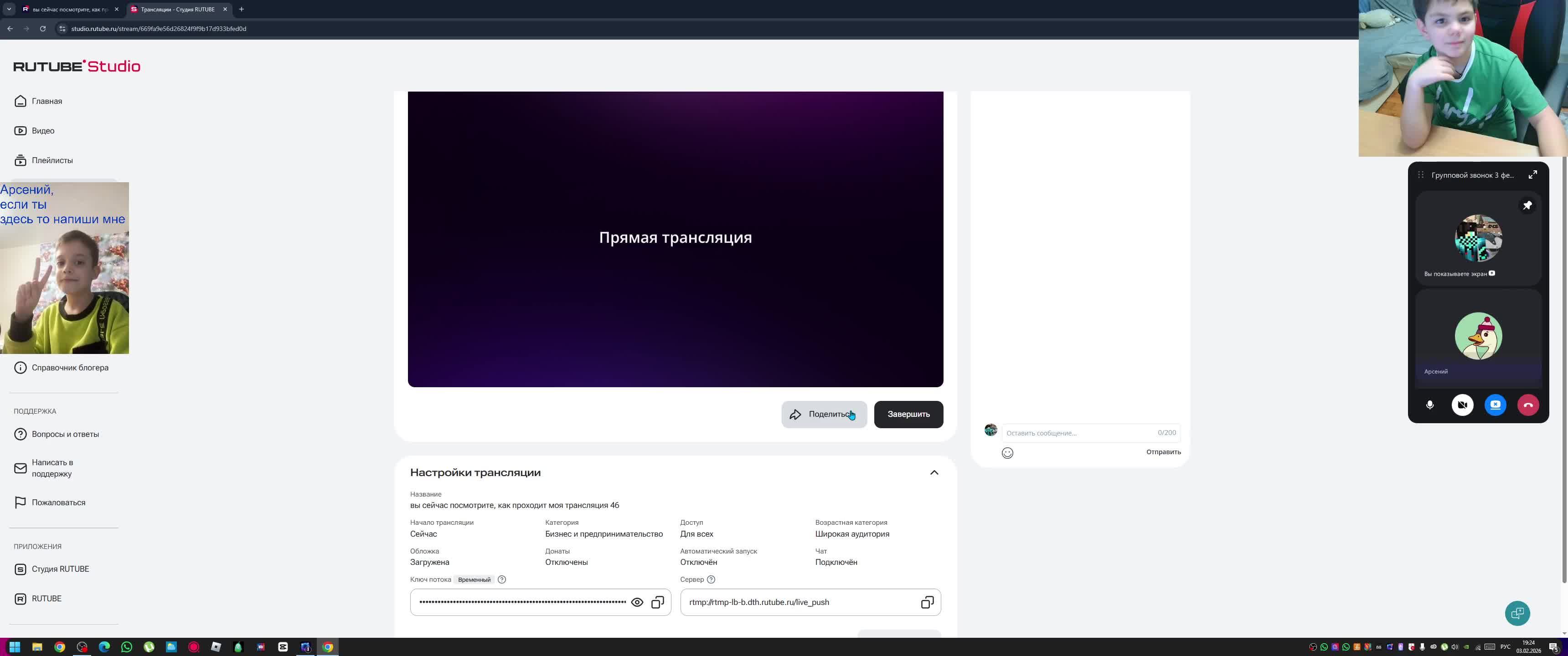
Task: Open the browser tab list dropdown
Action: point(9,9)
